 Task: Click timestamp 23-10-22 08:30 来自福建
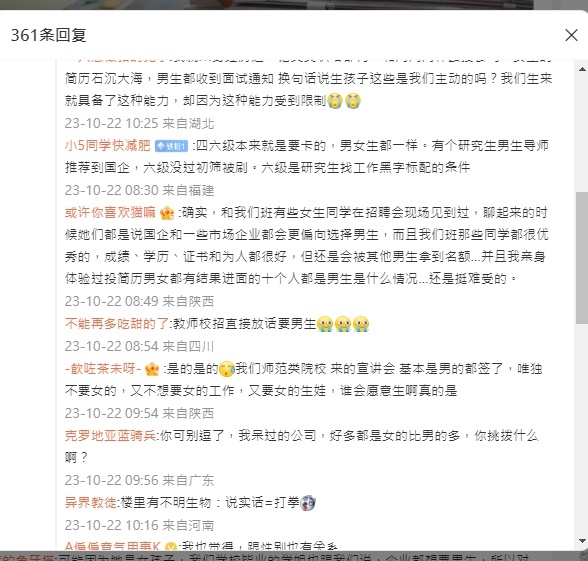click(139, 190)
